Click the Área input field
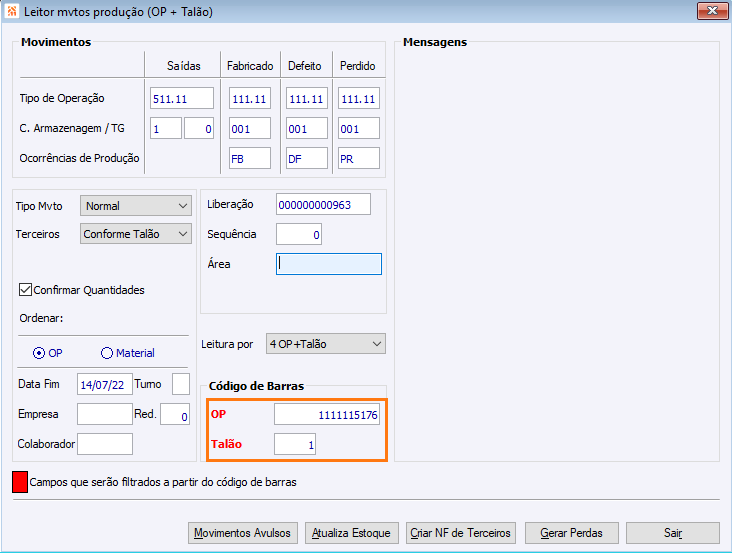The height and width of the screenshot is (553, 732). click(x=329, y=264)
